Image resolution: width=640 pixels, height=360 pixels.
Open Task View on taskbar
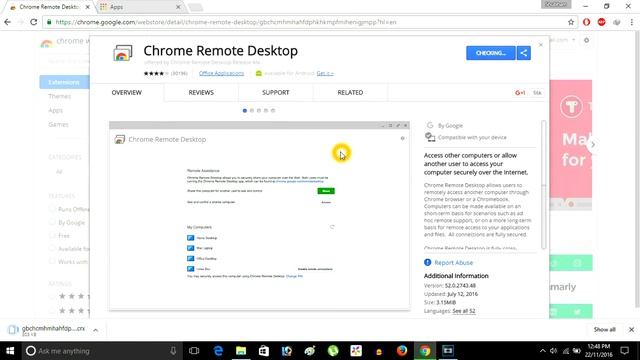pos(194,351)
